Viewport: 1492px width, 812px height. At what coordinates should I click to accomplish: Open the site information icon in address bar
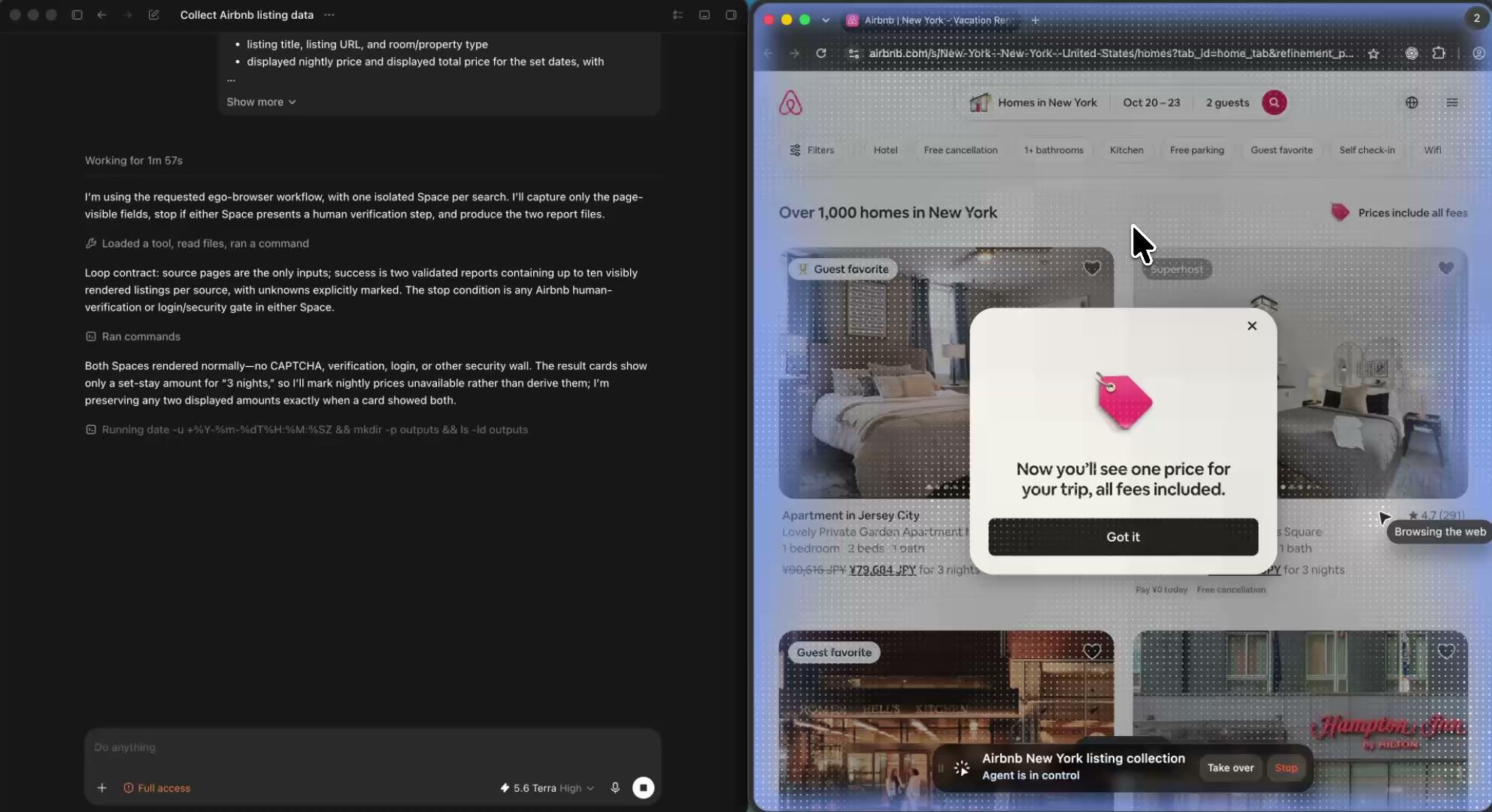(x=854, y=53)
